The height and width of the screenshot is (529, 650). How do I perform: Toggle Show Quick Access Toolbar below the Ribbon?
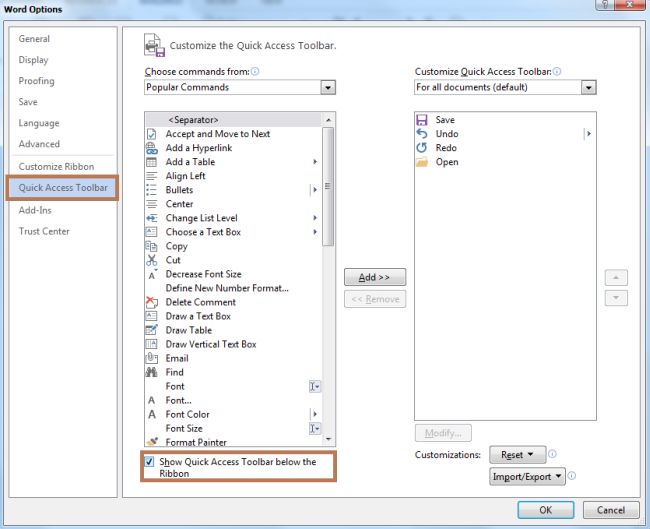[150, 461]
